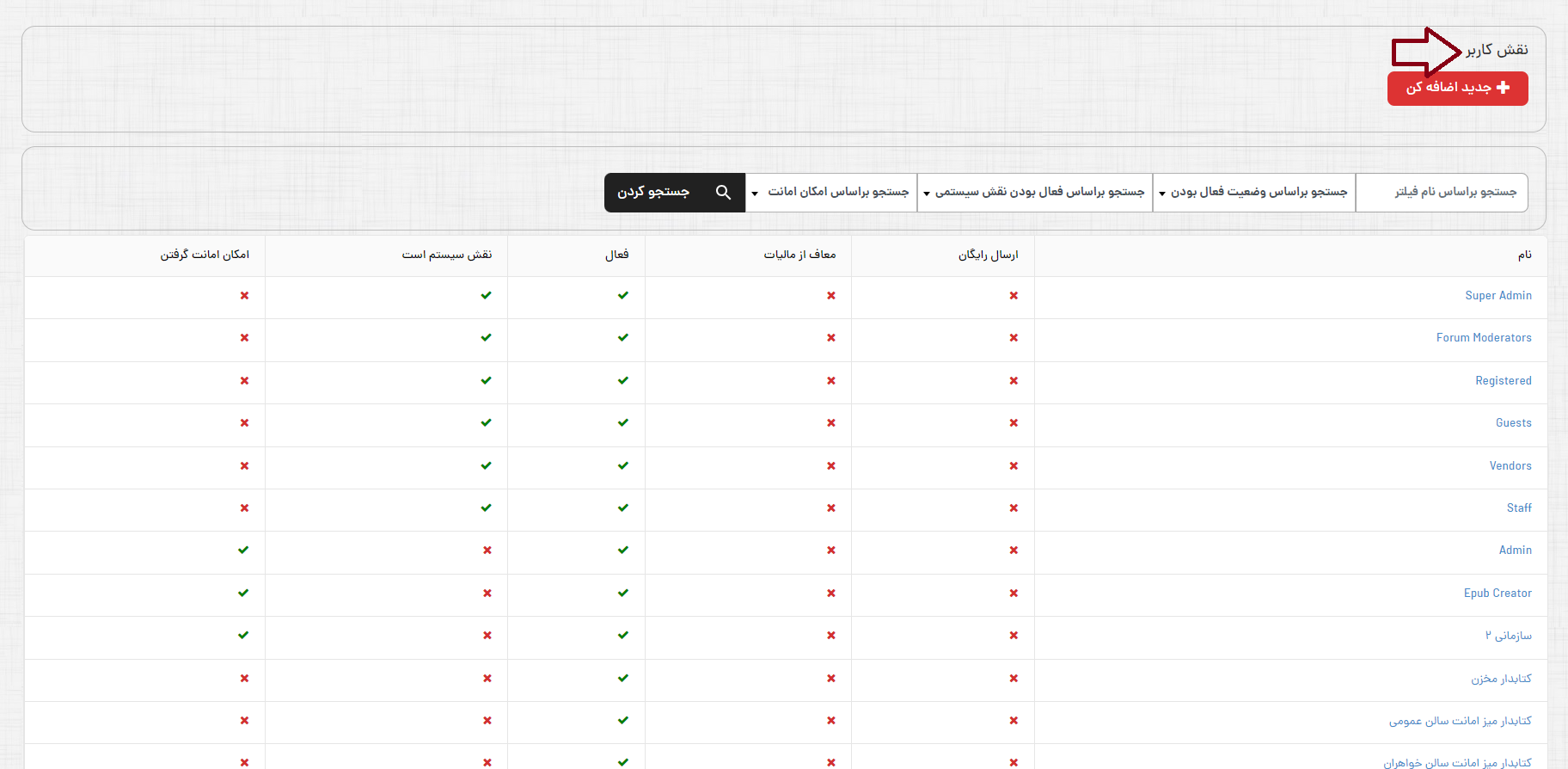The height and width of the screenshot is (769, 1568).
Task: Sort by the نام column header
Action: coord(1524,255)
